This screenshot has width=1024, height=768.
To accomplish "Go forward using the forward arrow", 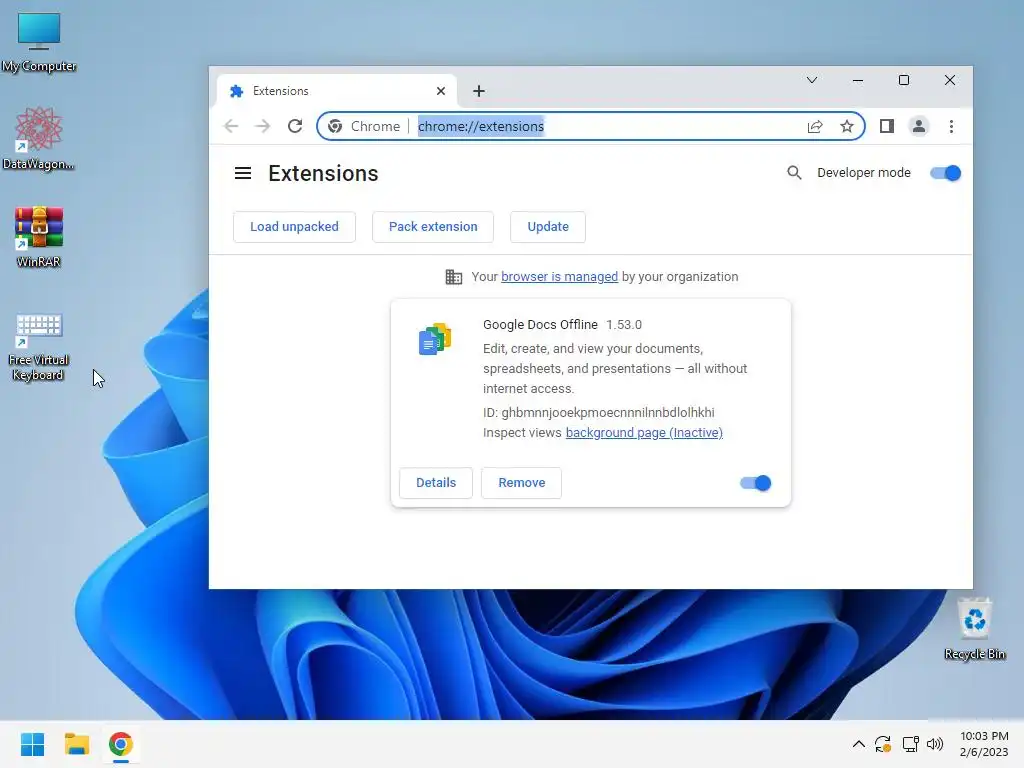I will click(263, 126).
